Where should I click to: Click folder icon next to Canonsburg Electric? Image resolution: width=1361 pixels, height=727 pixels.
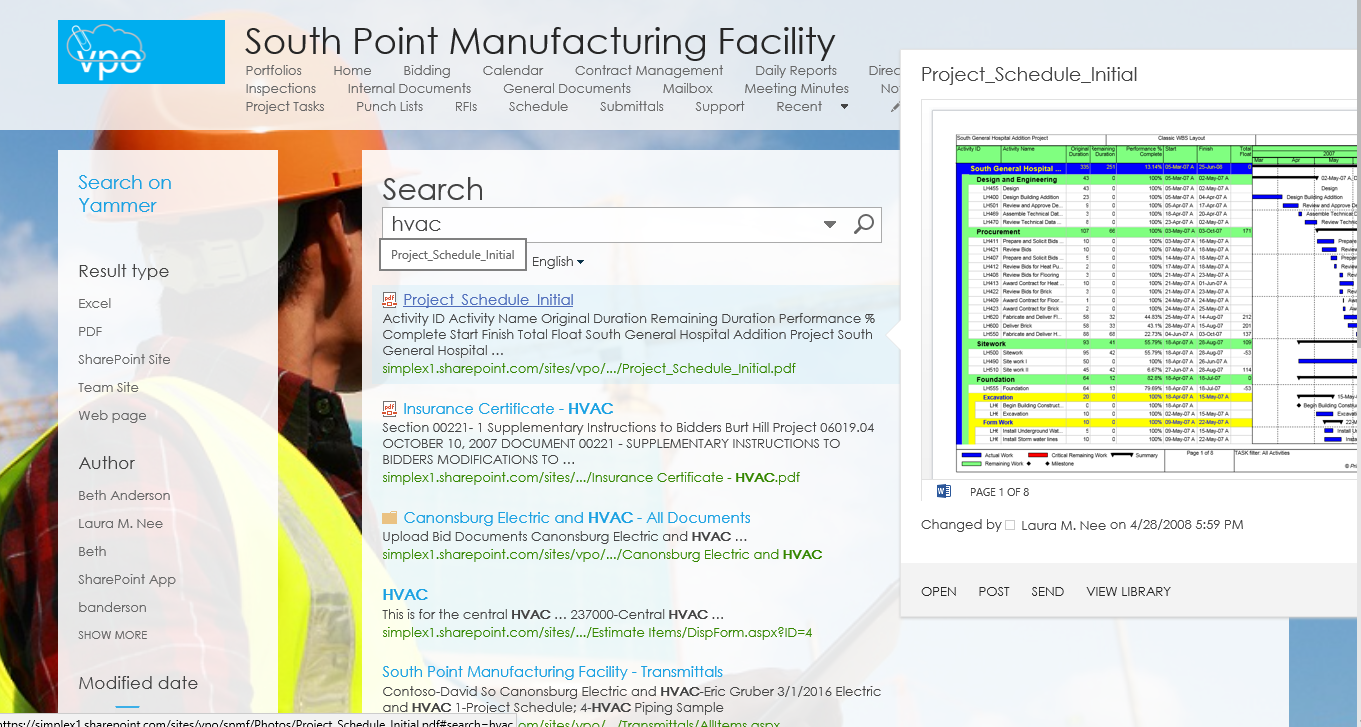pos(390,518)
